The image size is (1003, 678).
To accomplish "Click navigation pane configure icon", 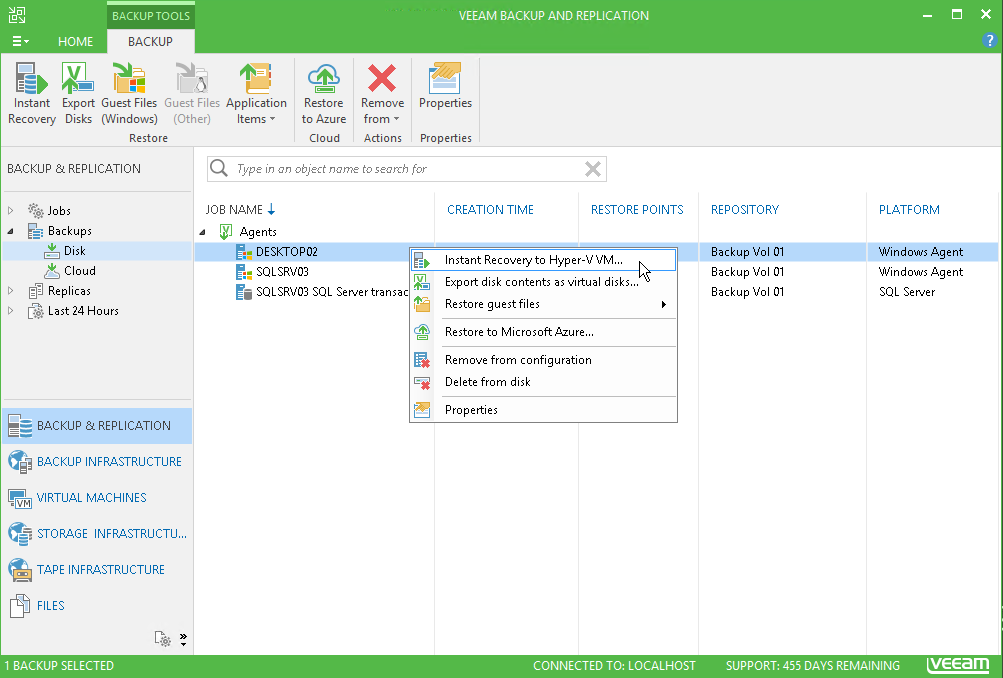I will point(162,638).
